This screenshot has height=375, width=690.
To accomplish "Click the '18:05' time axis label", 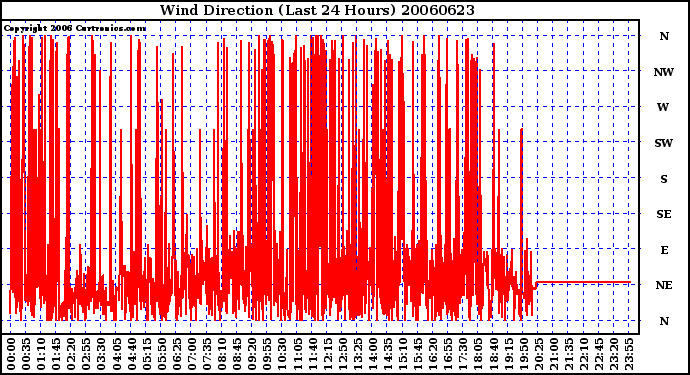I will click(x=478, y=354).
